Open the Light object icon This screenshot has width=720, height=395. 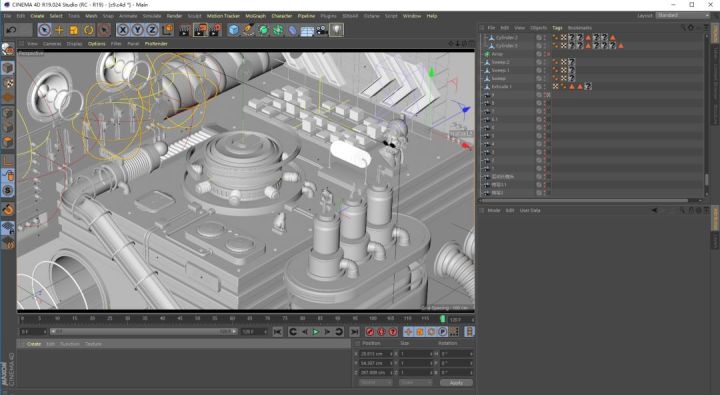pos(337,30)
